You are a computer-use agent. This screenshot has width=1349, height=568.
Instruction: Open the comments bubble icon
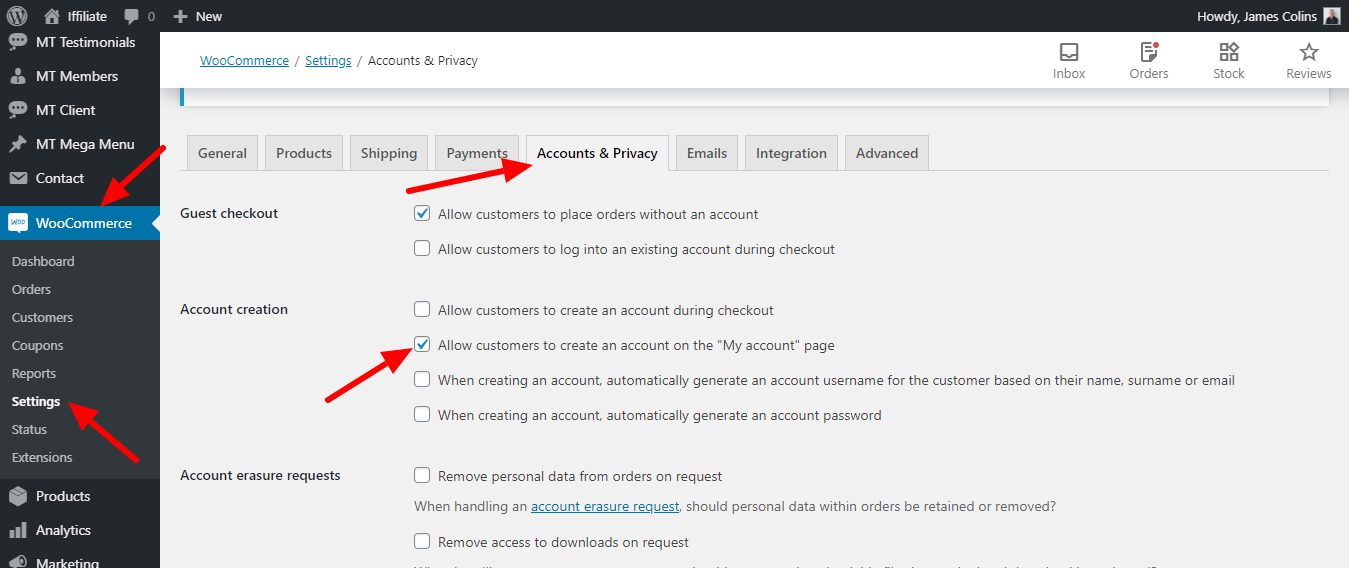(x=132, y=17)
